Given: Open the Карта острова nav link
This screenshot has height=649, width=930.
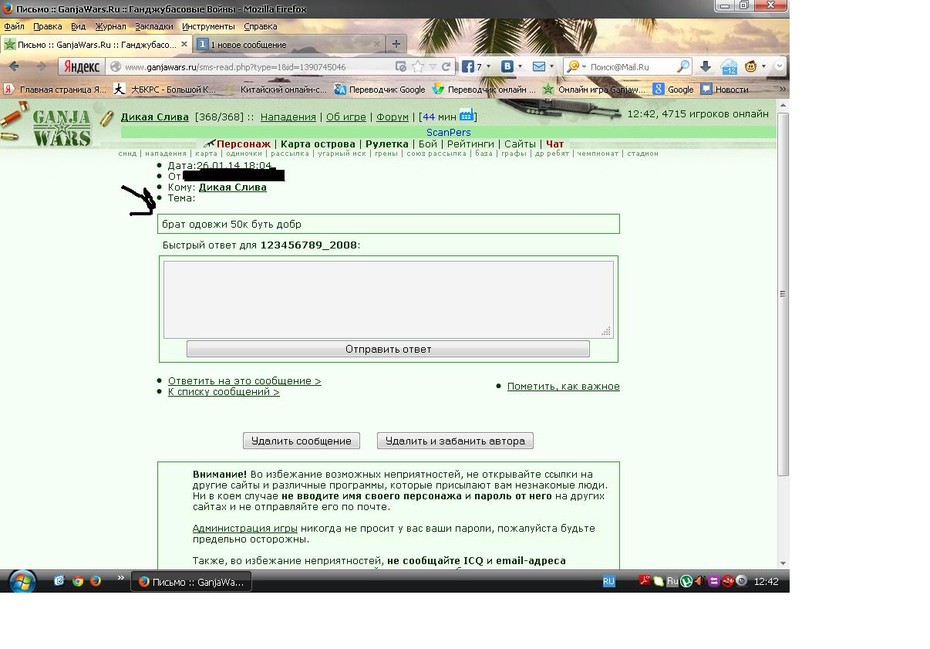Looking at the screenshot, I should coord(318,144).
